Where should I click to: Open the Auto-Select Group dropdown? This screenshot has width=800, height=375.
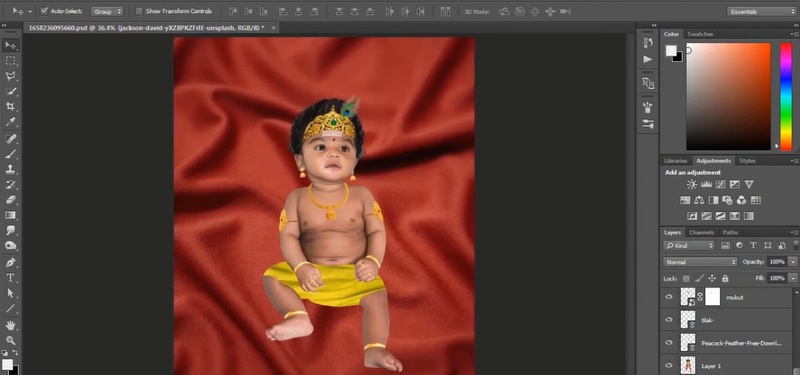pos(107,11)
